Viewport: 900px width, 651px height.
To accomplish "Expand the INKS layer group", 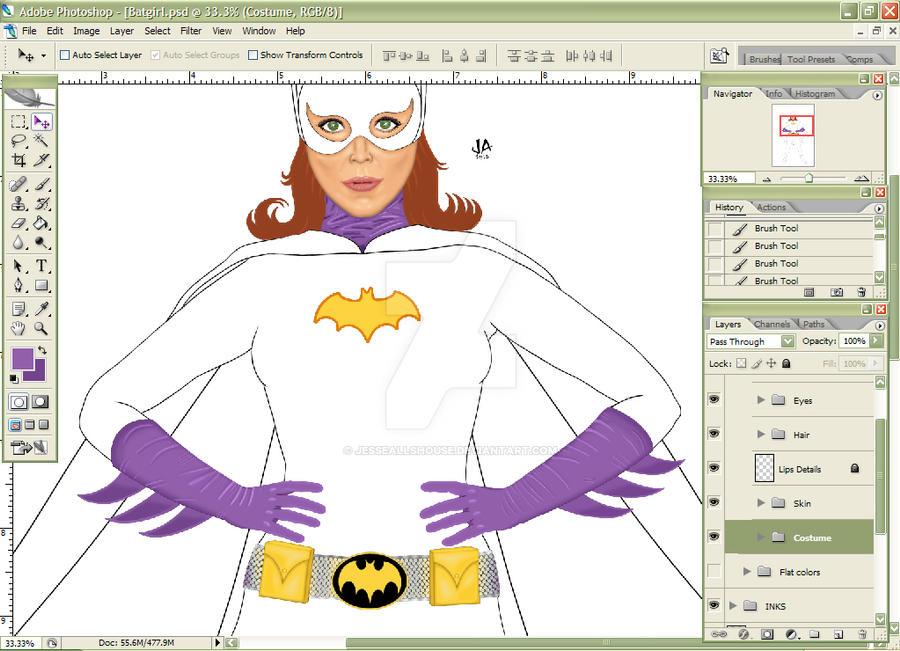I will (x=733, y=606).
